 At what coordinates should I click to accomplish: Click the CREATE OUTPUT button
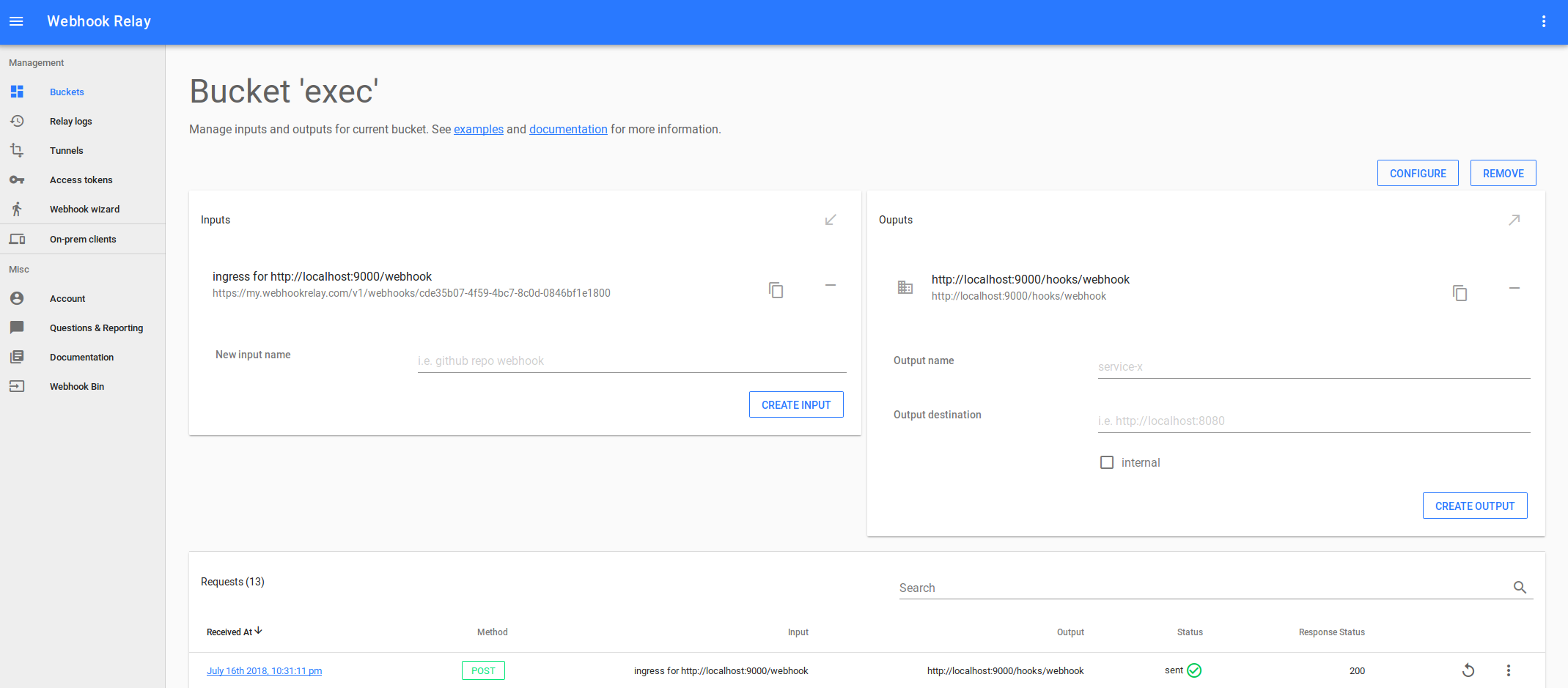(x=1474, y=506)
